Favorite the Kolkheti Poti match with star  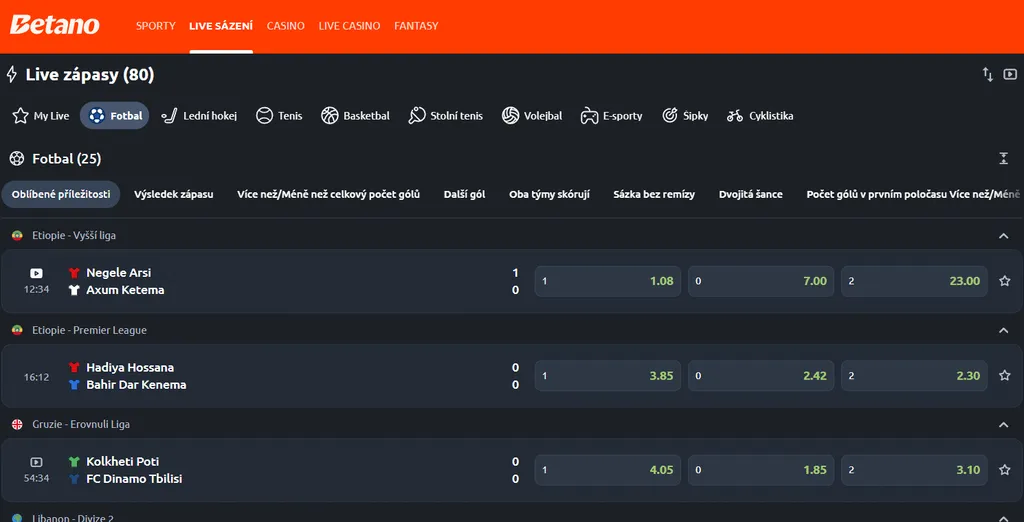click(1004, 470)
